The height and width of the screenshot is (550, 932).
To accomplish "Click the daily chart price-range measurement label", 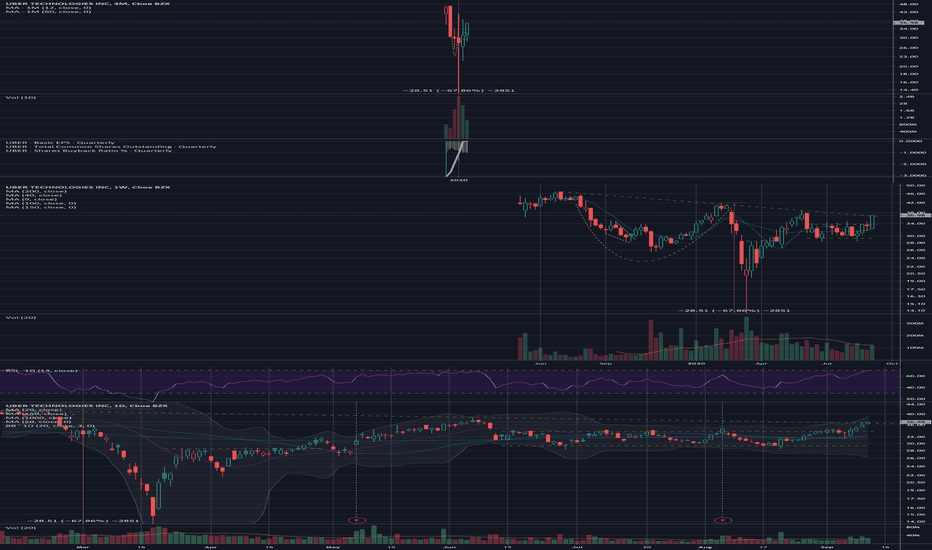I will (83, 520).
